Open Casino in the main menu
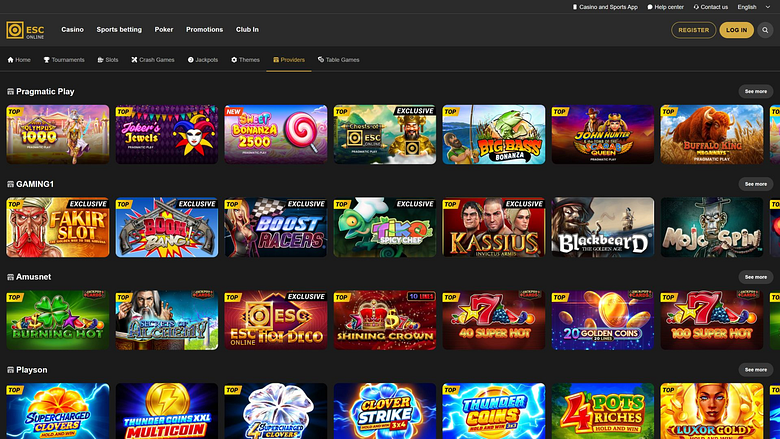This screenshot has width=780, height=439. pyautogui.click(x=72, y=29)
